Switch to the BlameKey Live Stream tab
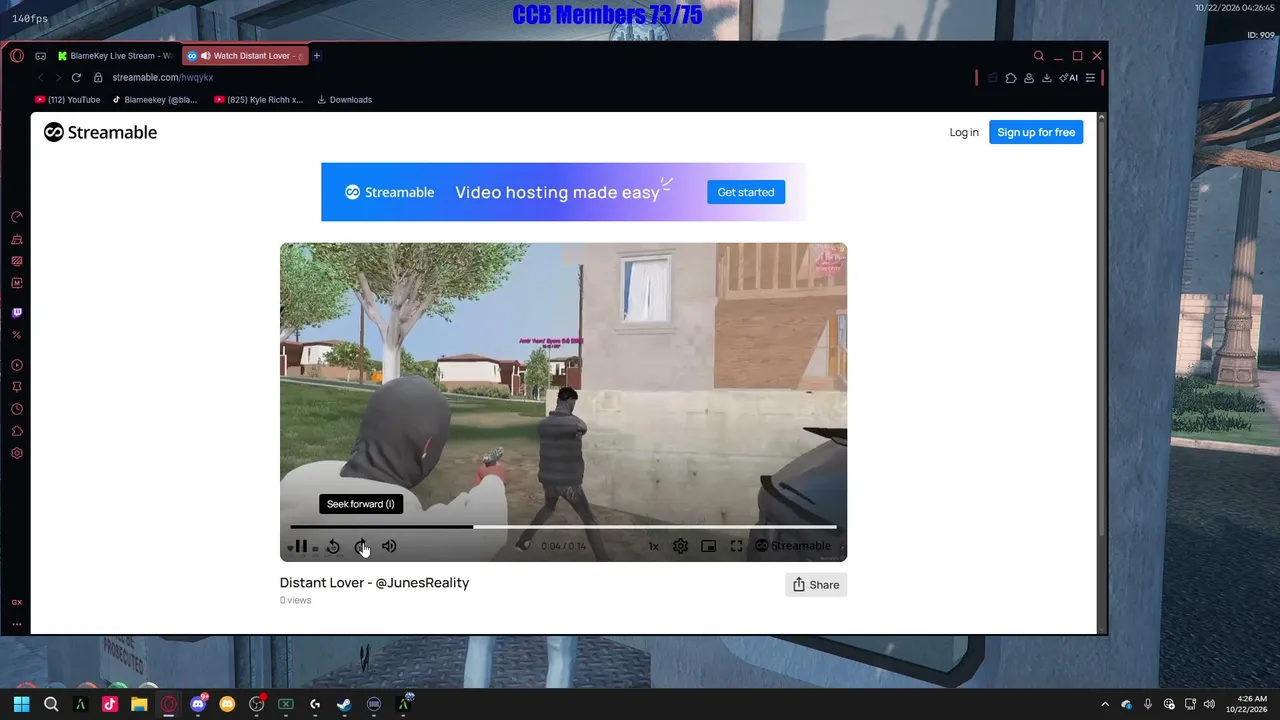Viewport: 1280px width, 720px height. [114, 56]
